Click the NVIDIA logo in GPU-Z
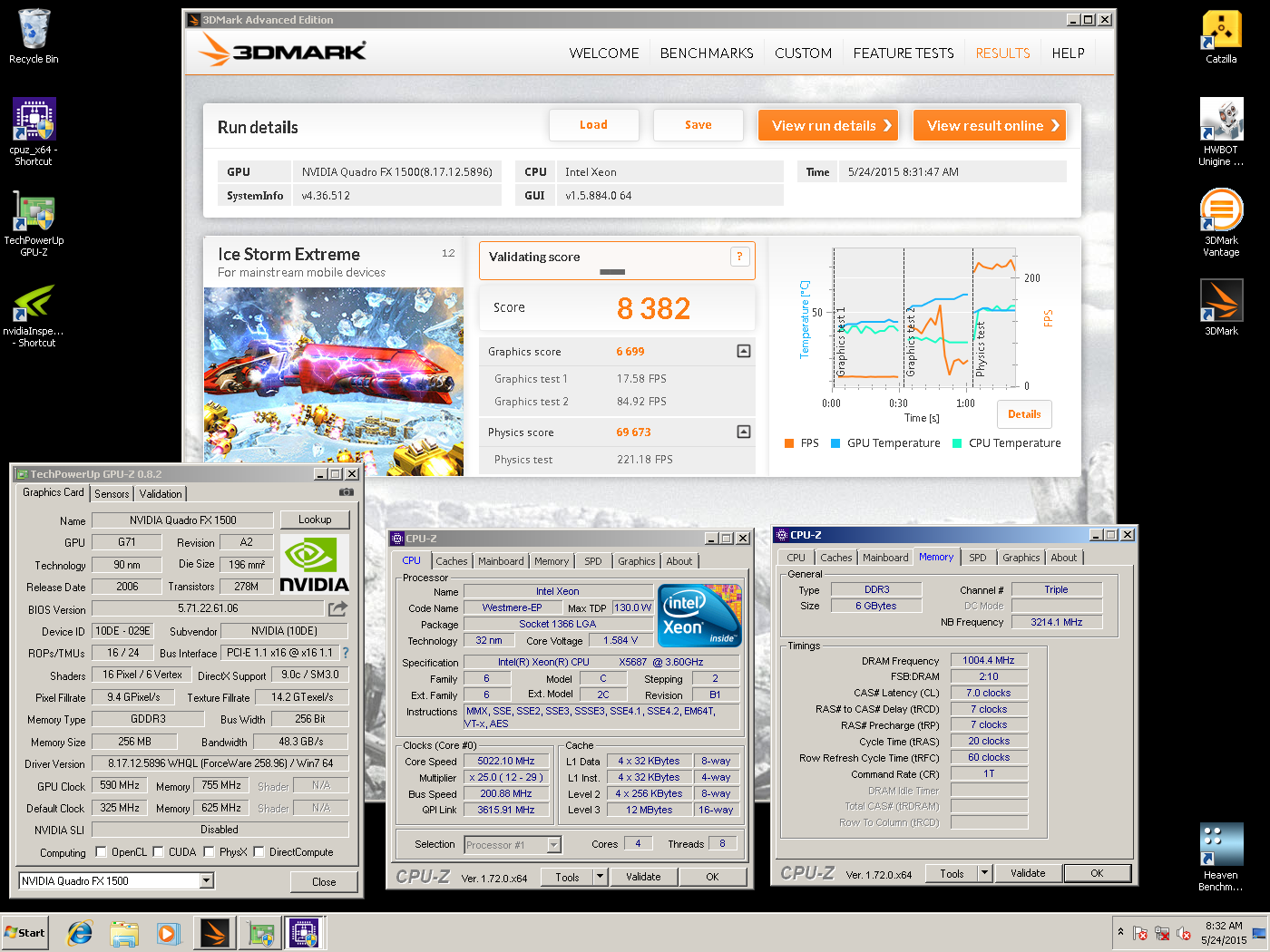 point(314,564)
